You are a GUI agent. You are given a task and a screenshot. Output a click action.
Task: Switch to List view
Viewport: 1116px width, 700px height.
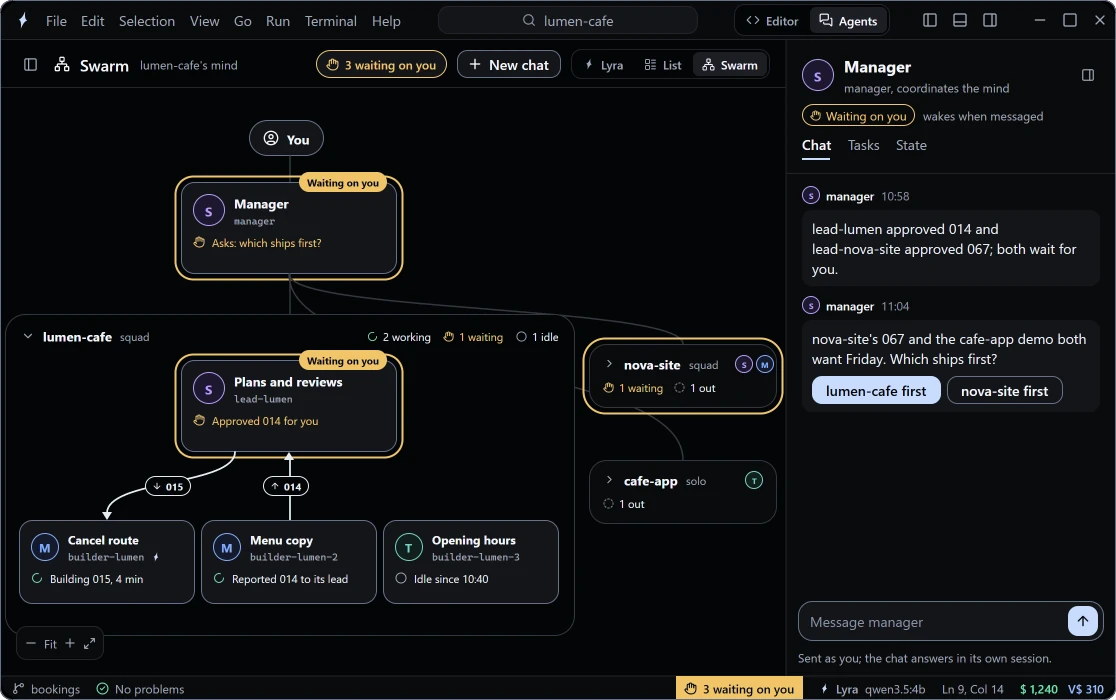coord(663,65)
